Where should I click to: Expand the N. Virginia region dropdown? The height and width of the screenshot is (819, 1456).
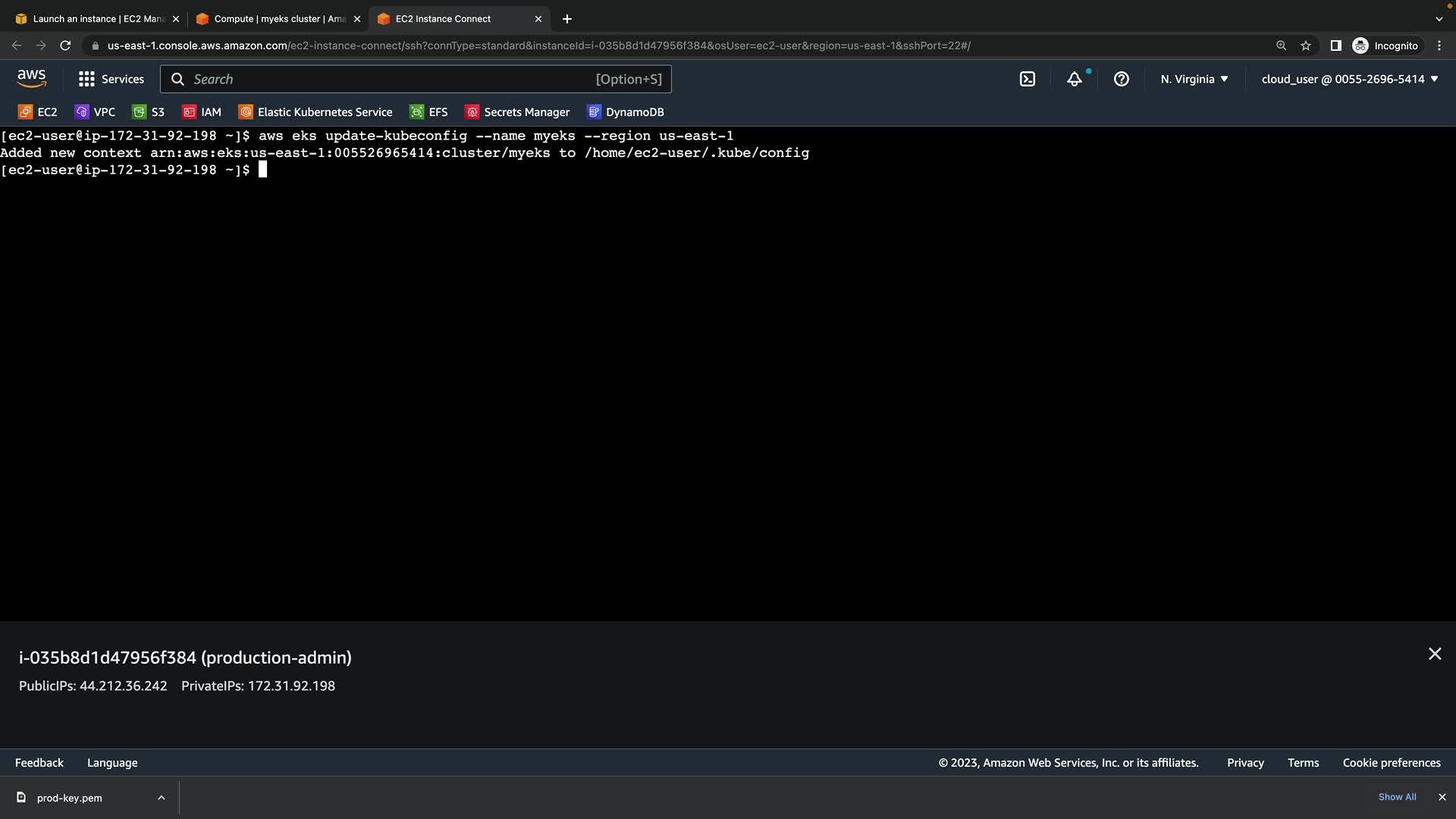[1194, 79]
